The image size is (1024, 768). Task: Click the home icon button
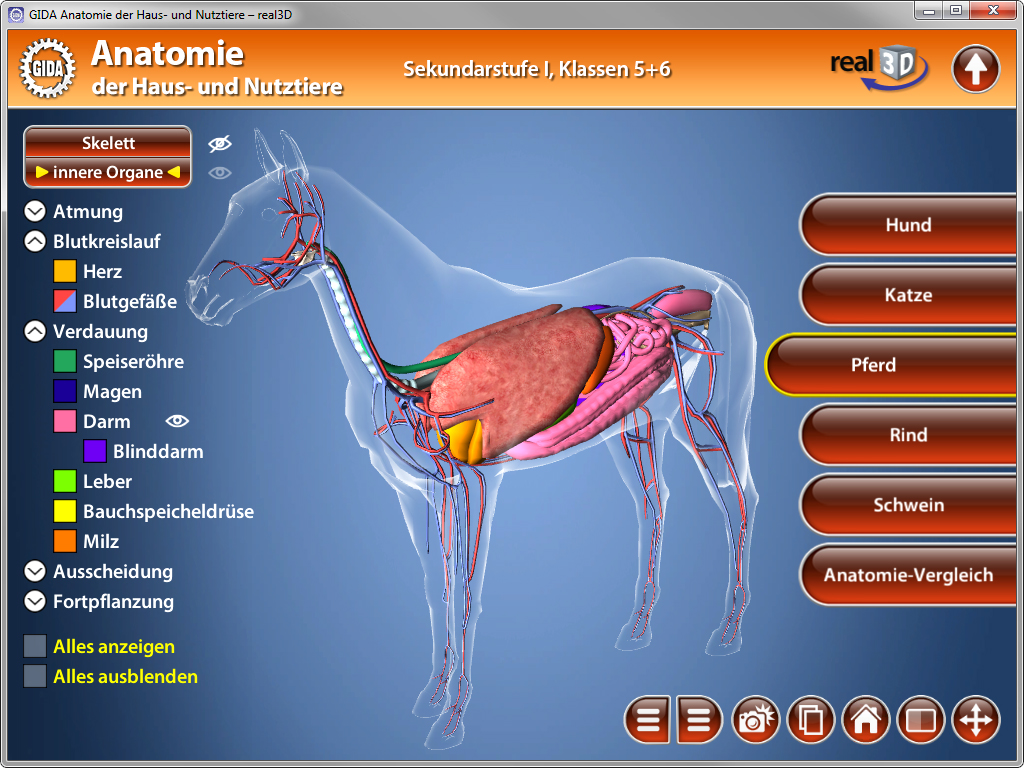click(866, 719)
